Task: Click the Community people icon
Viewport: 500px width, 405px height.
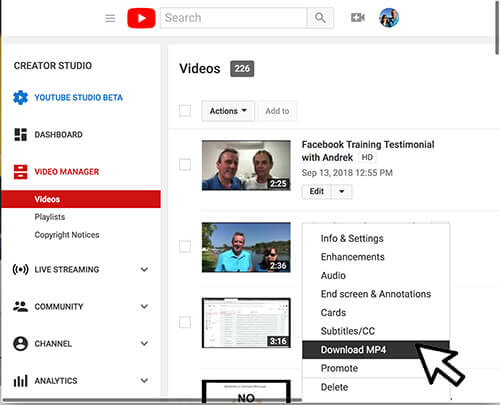Action: click(20, 306)
